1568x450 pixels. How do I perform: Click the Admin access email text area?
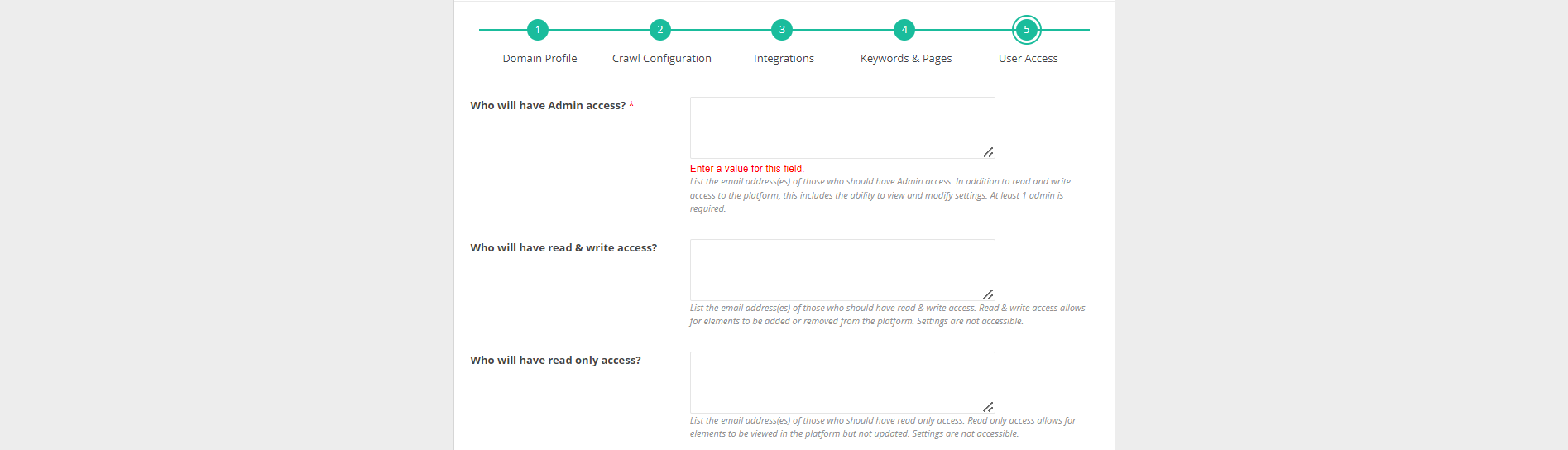pos(842,127)
